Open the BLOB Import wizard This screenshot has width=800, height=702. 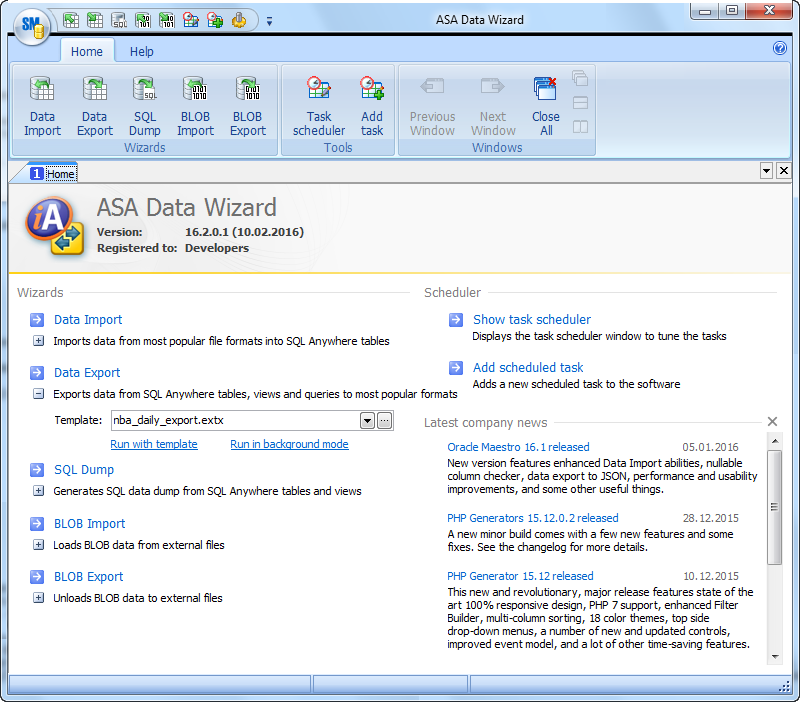(195, 103)
